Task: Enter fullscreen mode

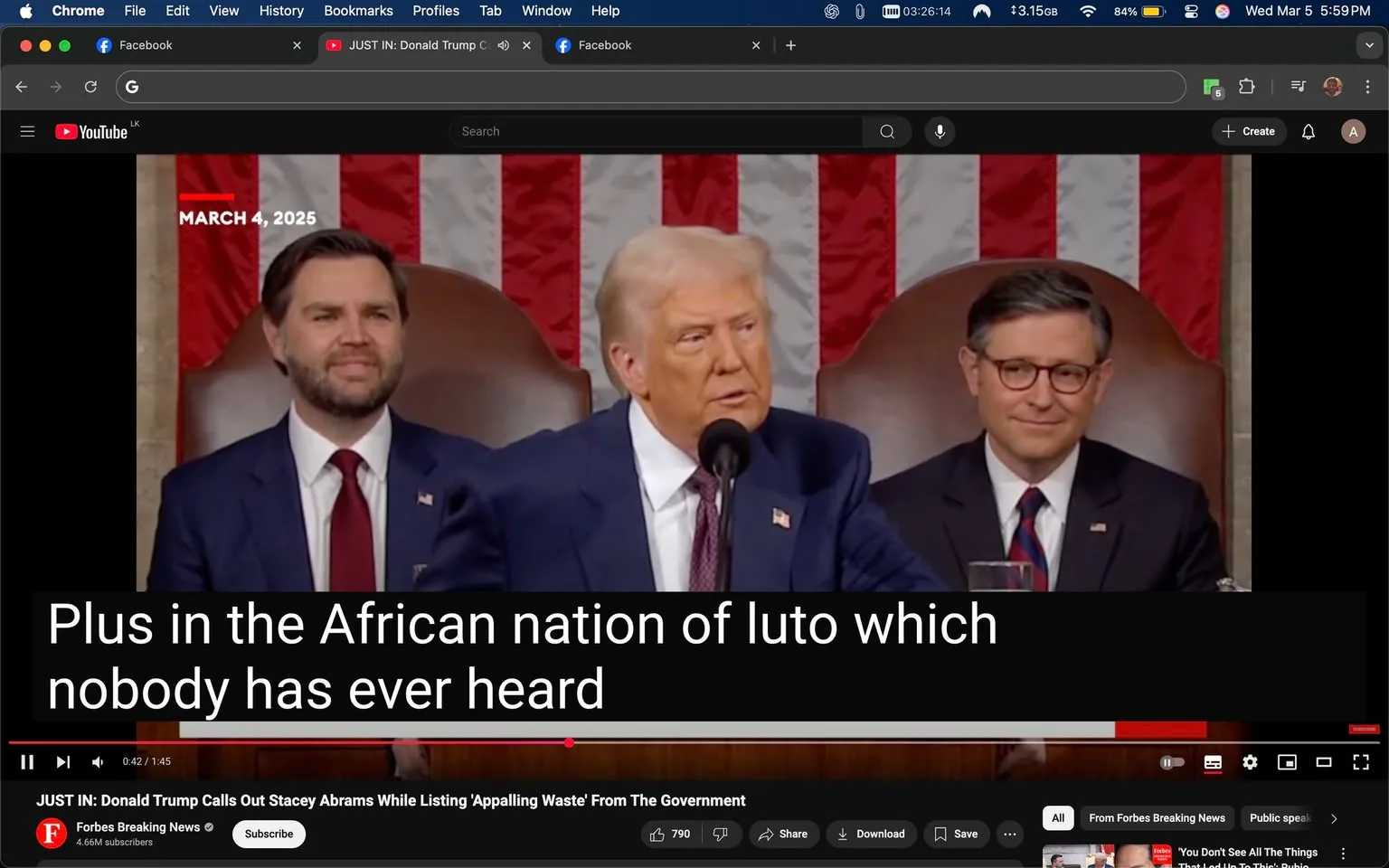Action: pos(1361,762)
